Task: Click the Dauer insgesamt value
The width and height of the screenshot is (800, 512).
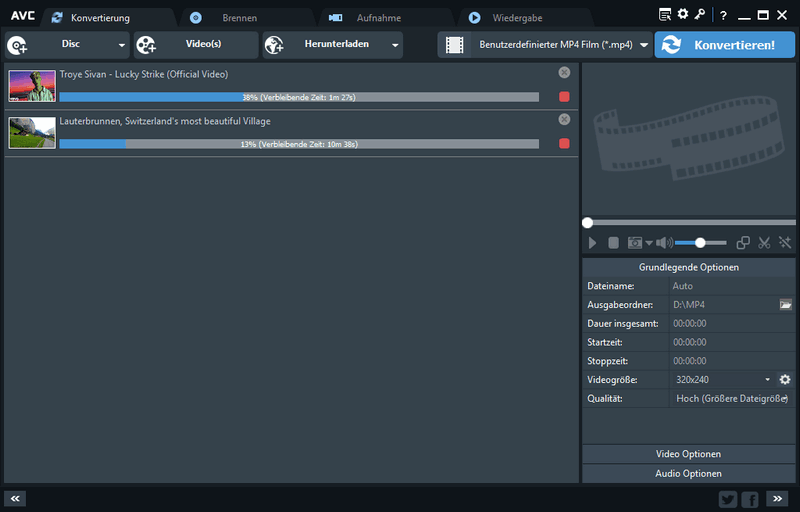Action: 732,323
